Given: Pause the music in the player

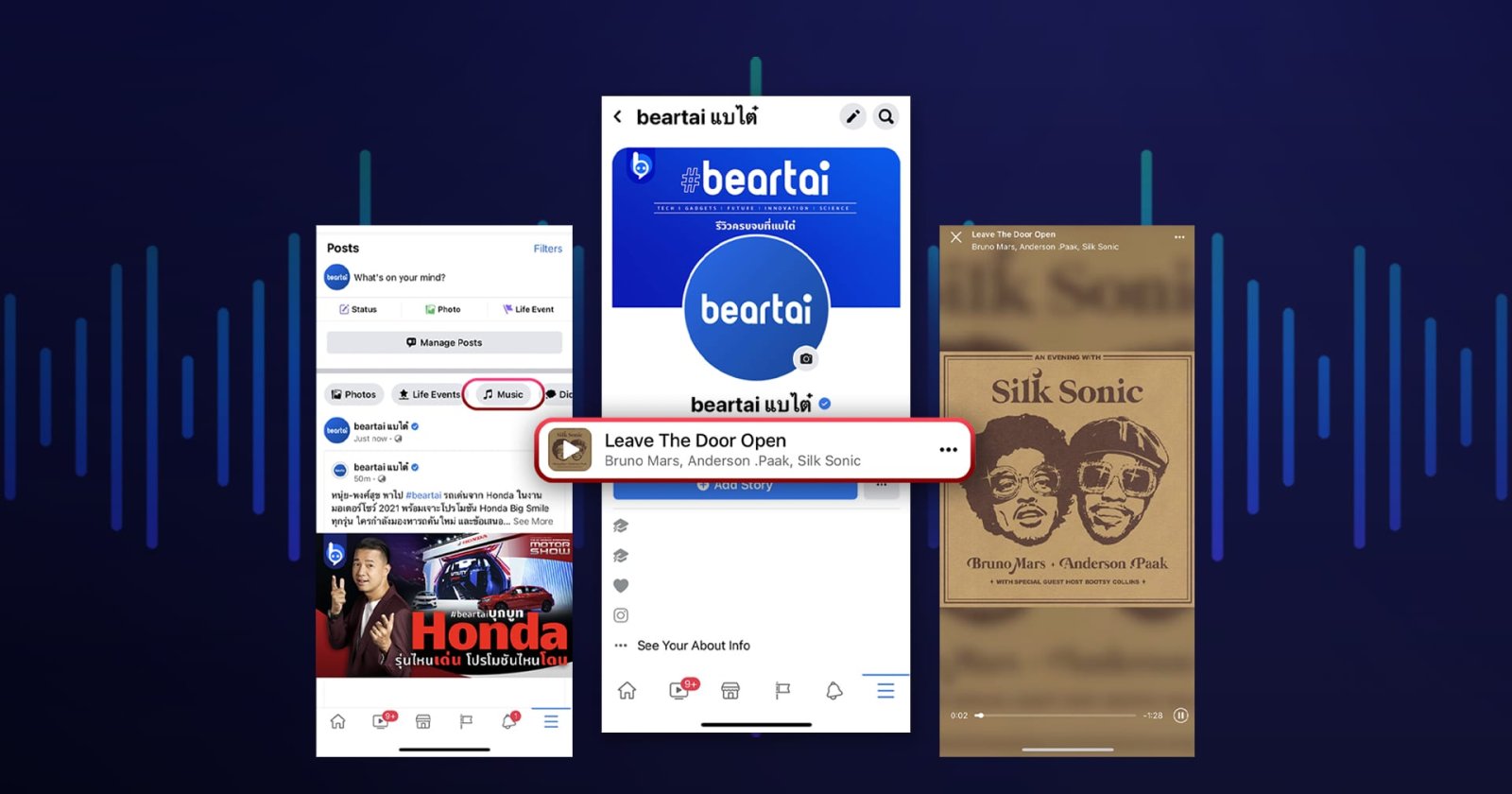Looking at the screenshot, I should click(1180, 716).
